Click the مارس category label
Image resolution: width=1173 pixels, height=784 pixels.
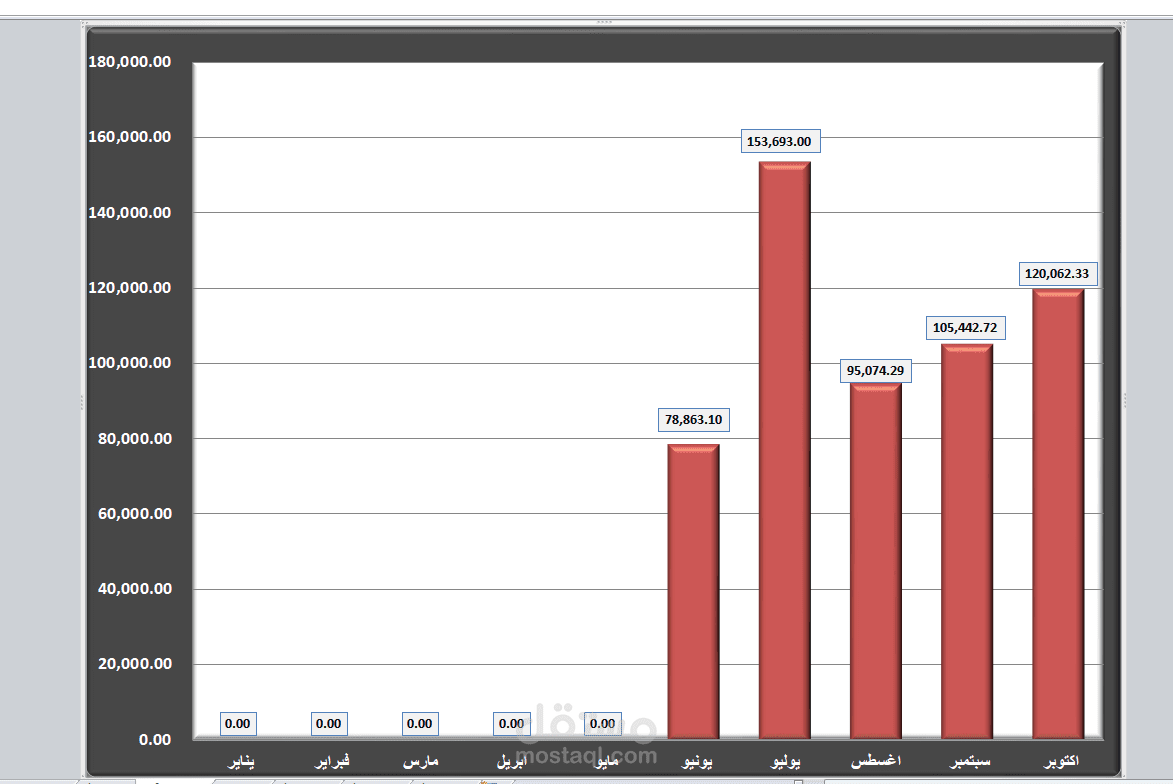point(420,762)
